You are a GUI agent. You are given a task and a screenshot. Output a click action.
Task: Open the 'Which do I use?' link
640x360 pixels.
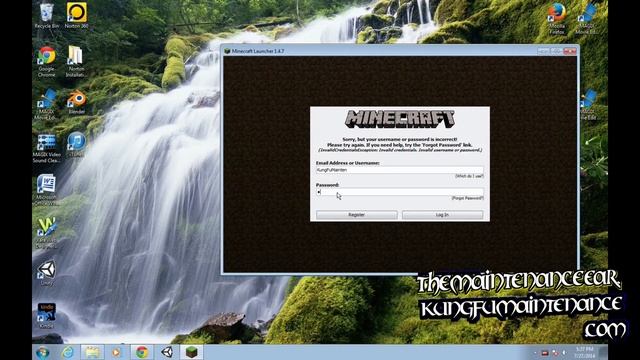point(469,176)
